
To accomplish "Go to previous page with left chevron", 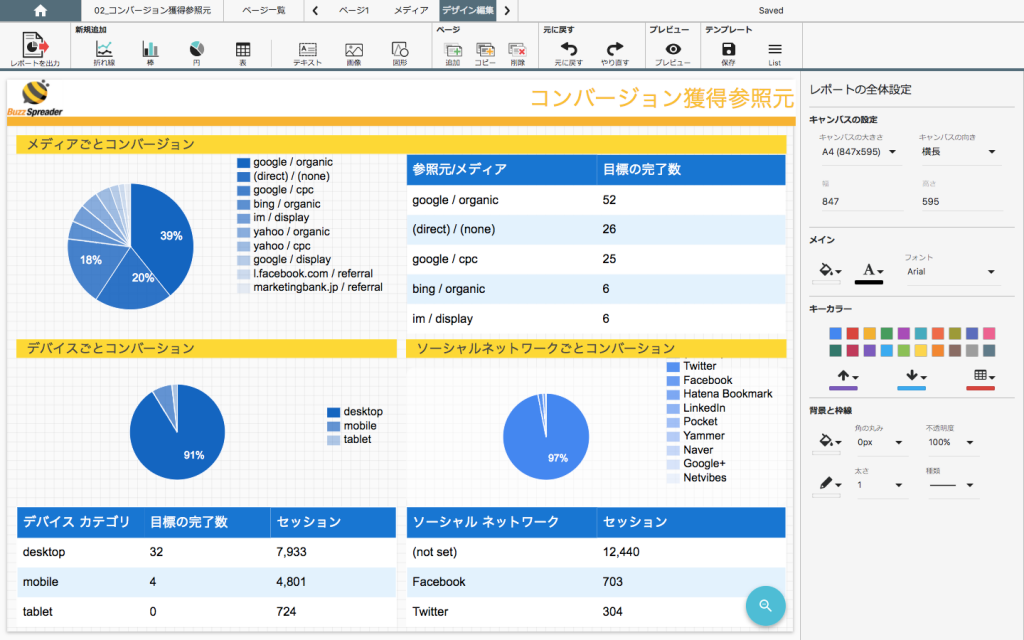I will pos(315,10).
